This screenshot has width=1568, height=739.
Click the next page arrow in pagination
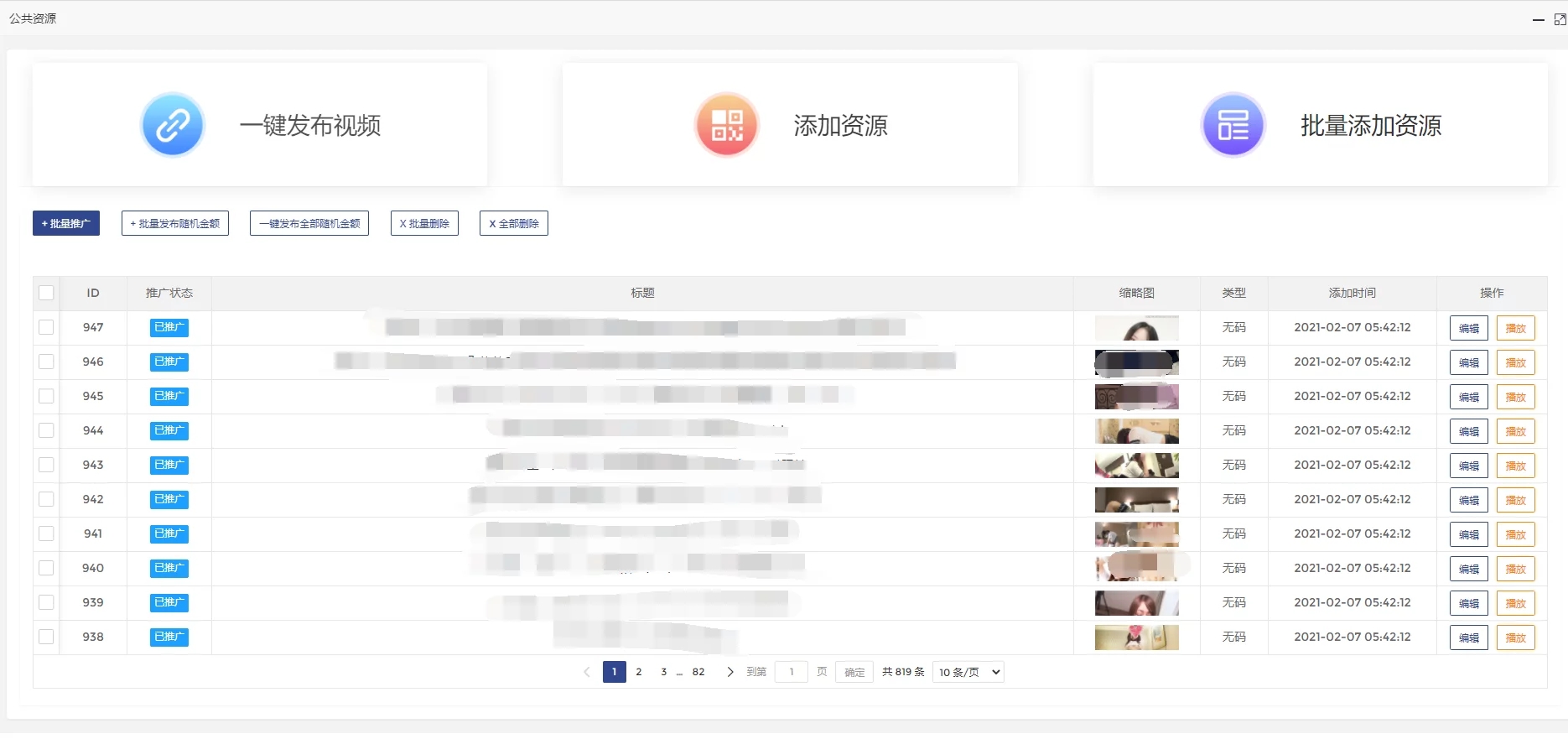pyautogui.click(x=729, y=672)
